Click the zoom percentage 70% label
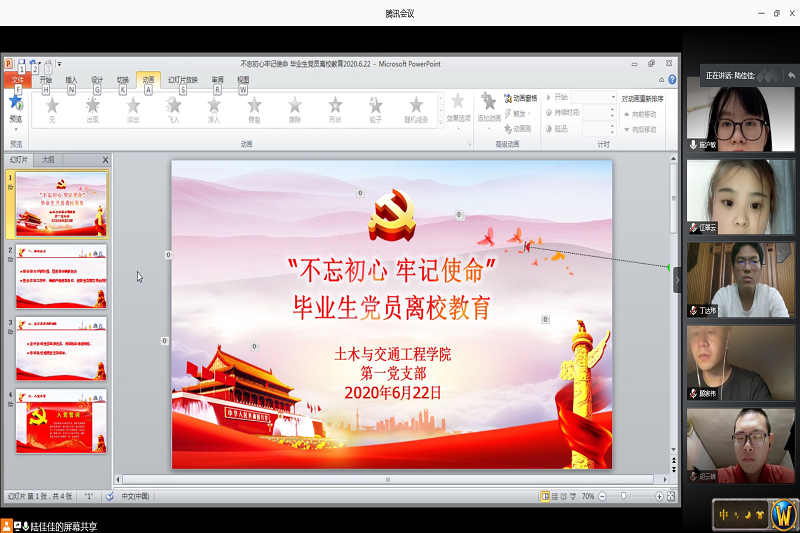Viewport: 800px width, 533px height. point(588,496)
